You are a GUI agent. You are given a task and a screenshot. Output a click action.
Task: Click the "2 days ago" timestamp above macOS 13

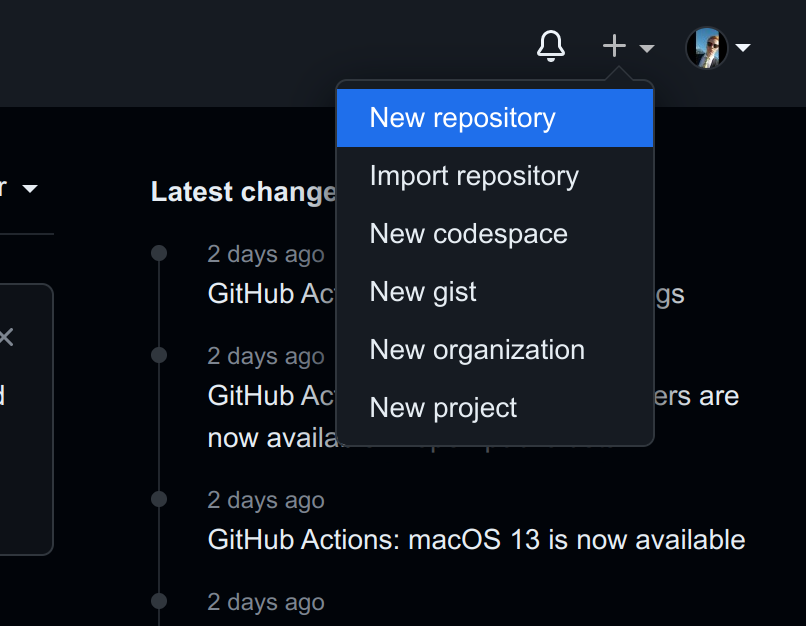pos(265,500)
